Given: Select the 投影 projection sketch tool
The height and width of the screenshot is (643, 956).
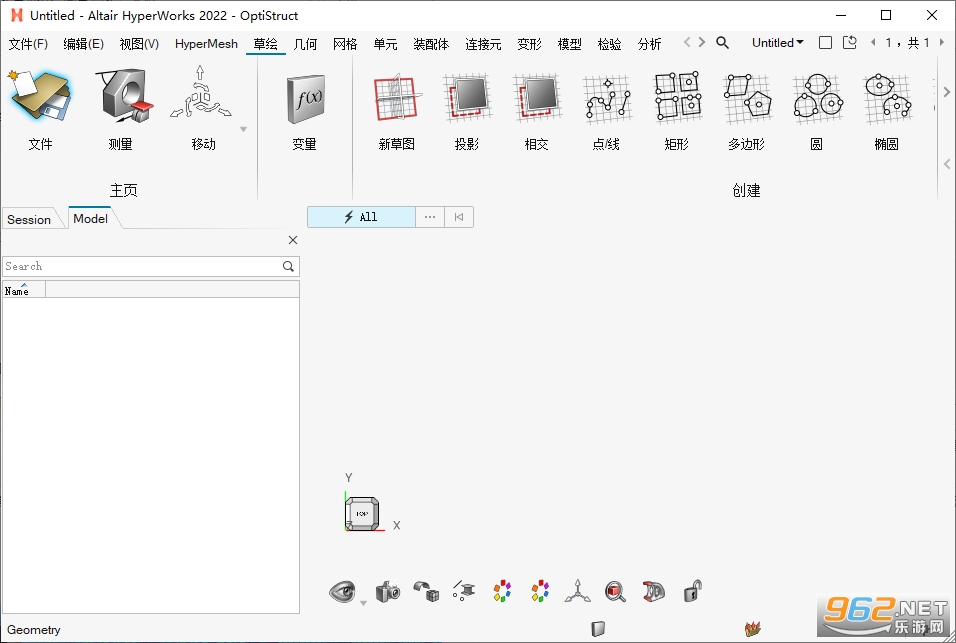Looking at the screenshot, I should click(467, 98).
